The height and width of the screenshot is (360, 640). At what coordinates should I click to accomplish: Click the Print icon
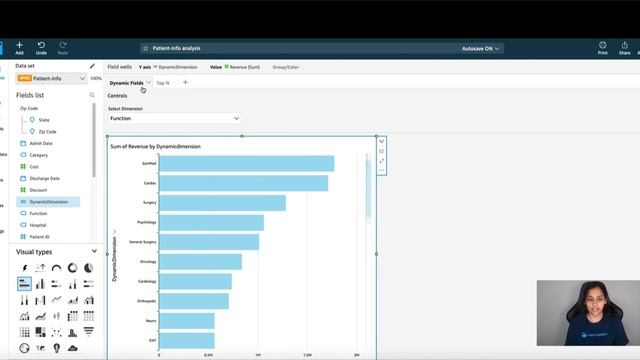tap(602, 48)
